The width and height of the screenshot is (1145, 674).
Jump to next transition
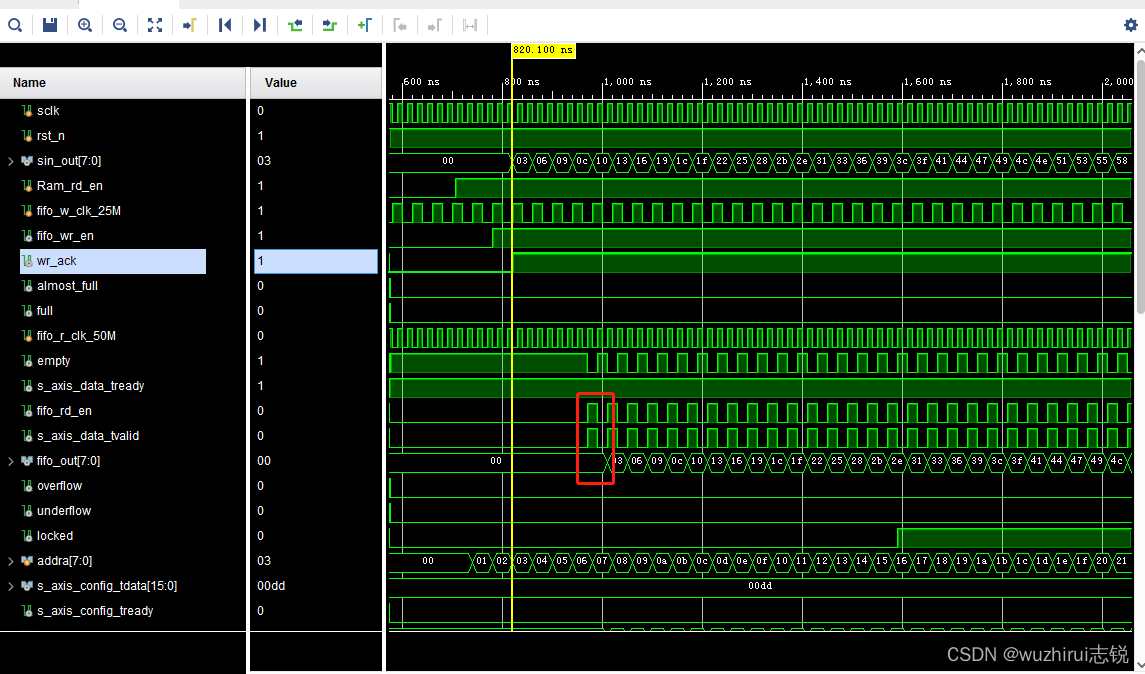pyautogui.click(x=330, y=26)
